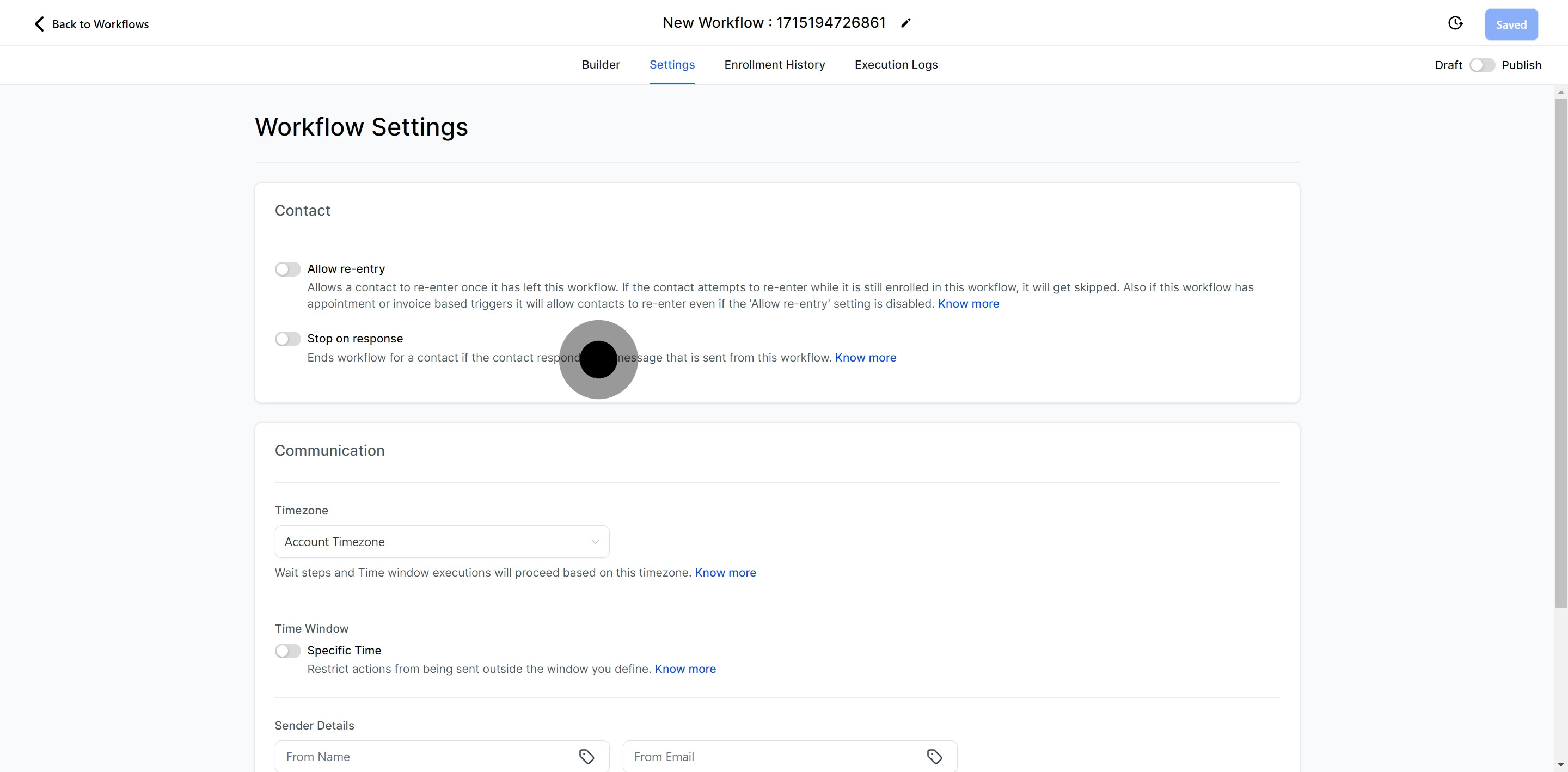Open Know more link for Stop on response
Screen dimensions: 1568x772
[x=865, y=357]
